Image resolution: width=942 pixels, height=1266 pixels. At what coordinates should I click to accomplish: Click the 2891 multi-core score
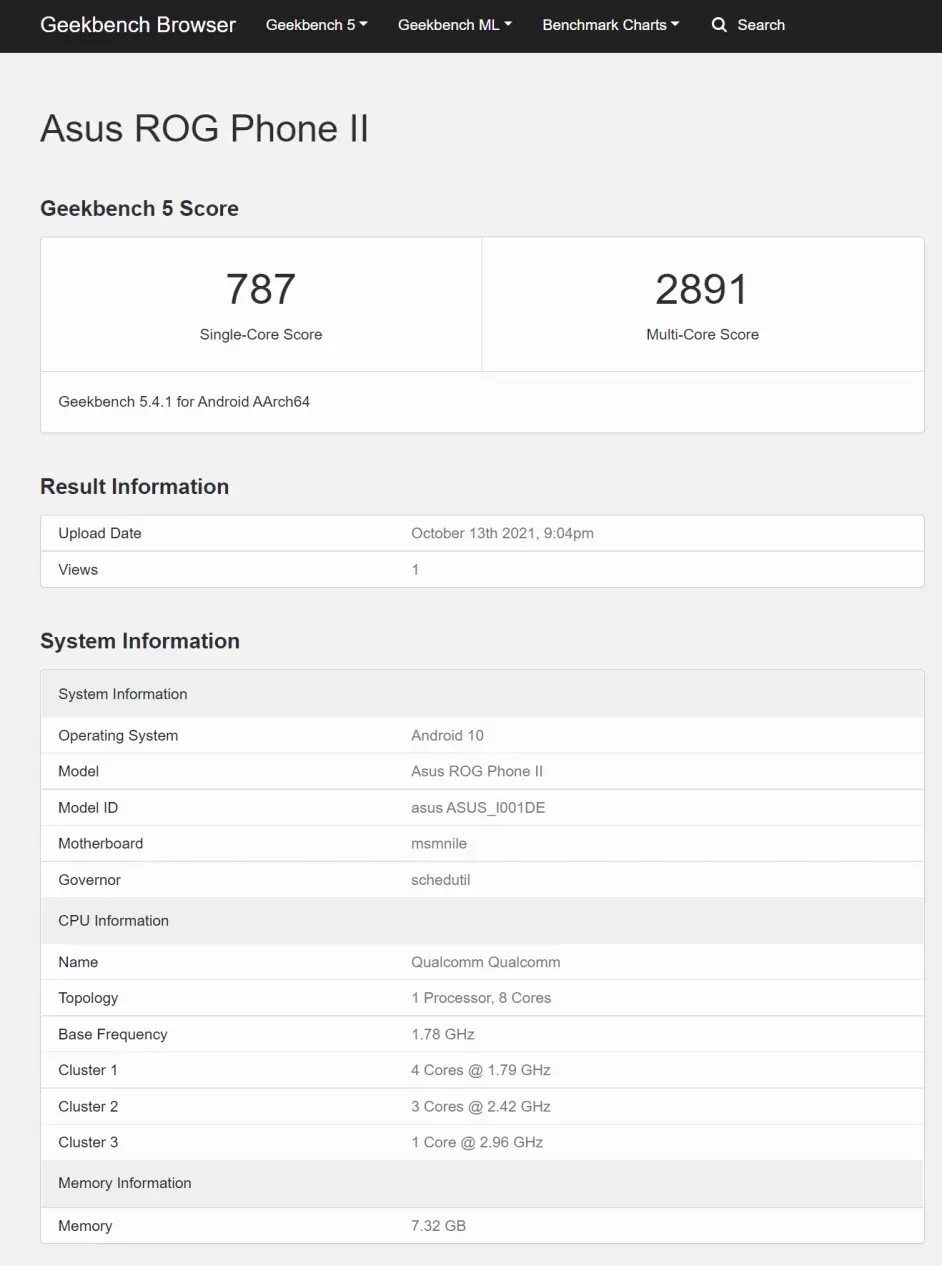point(702,289)
